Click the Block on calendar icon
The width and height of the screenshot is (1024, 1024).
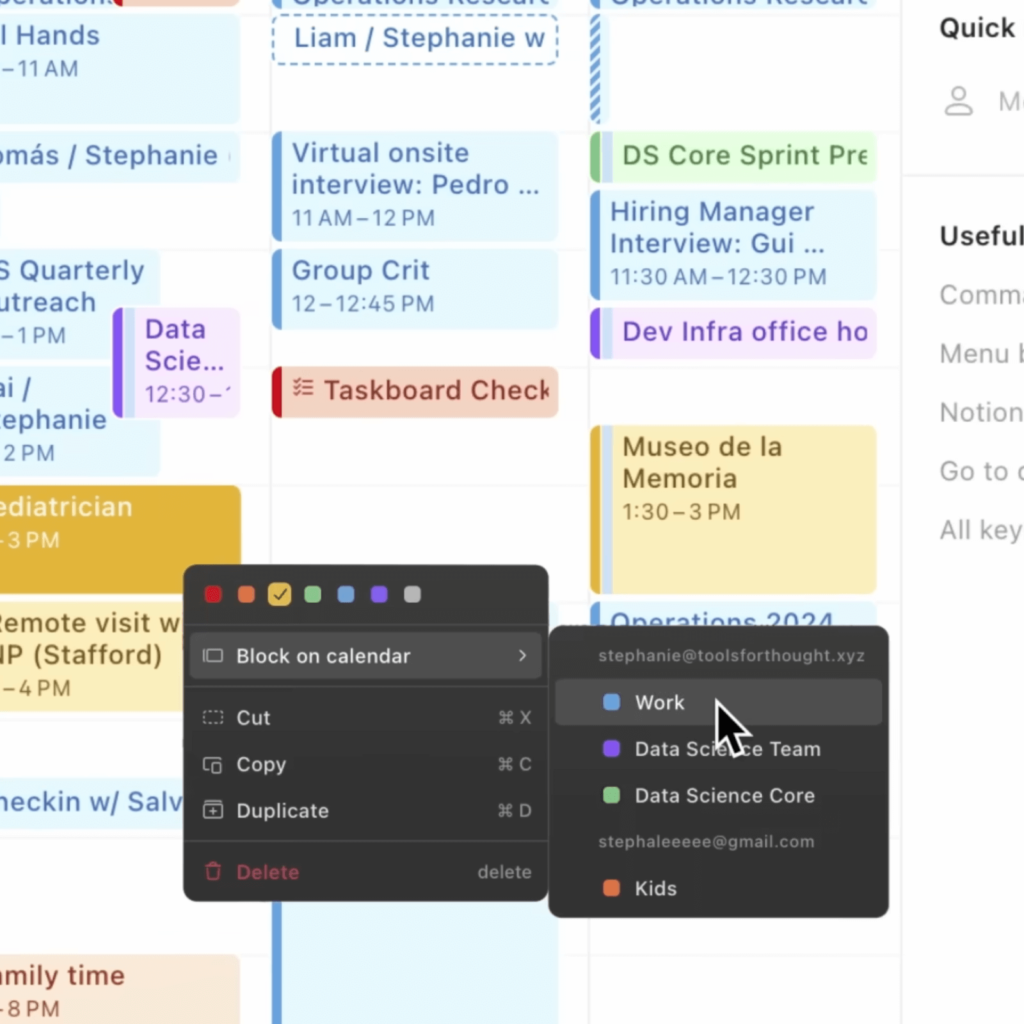point(213,656)
